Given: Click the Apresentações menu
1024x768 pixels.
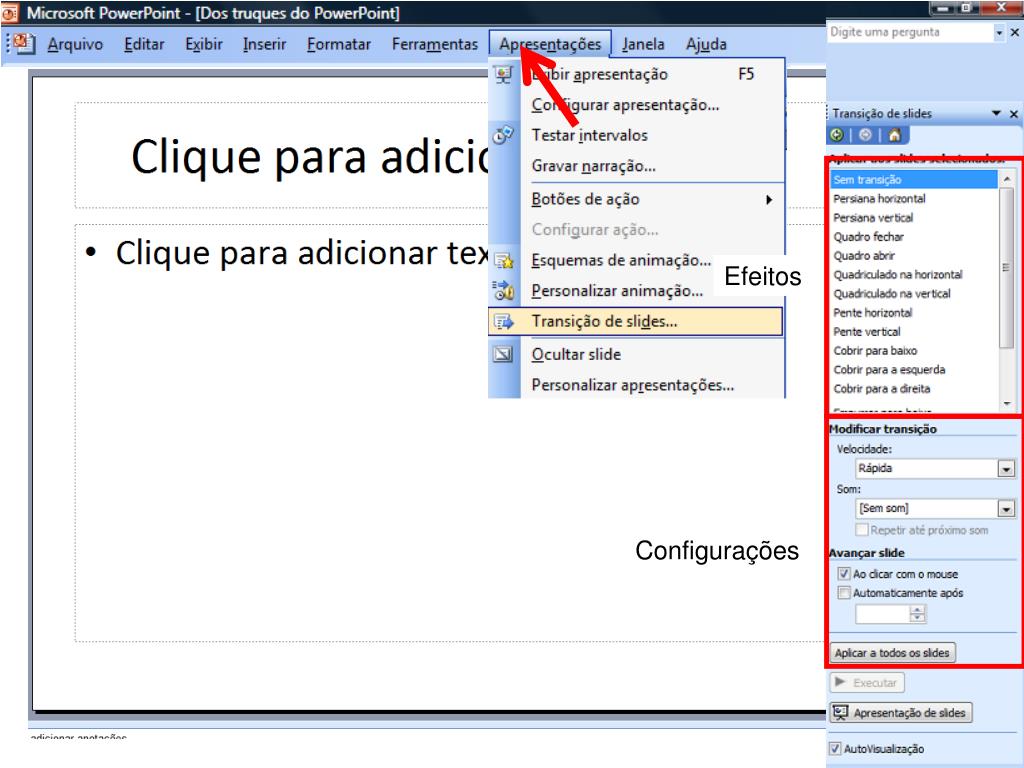Looking at the screenshot, I should click(x=550, y=44).
